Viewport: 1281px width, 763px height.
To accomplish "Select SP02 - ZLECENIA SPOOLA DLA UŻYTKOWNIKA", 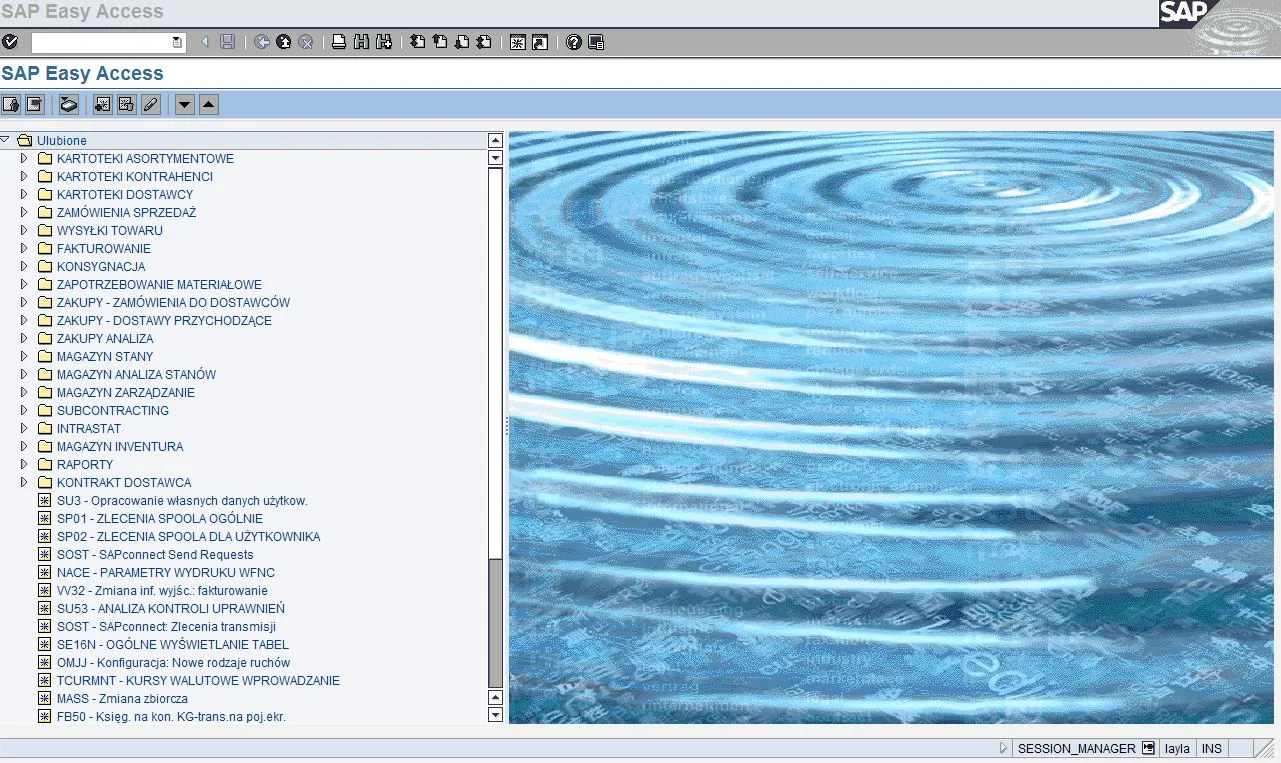I will pyautogui.click(x=189, y=536).
